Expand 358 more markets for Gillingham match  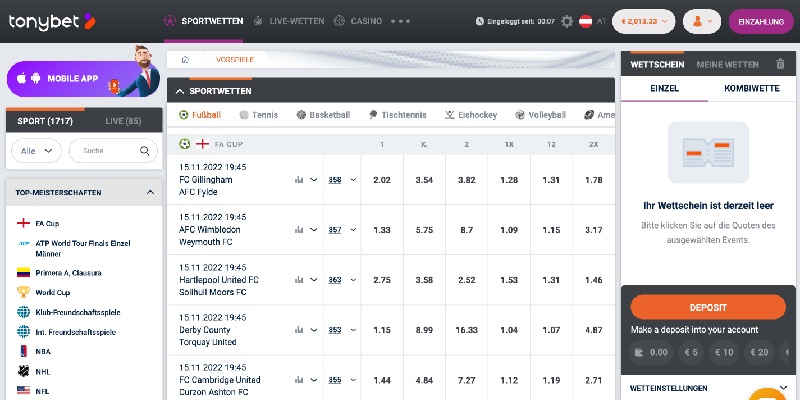point(342,180)
